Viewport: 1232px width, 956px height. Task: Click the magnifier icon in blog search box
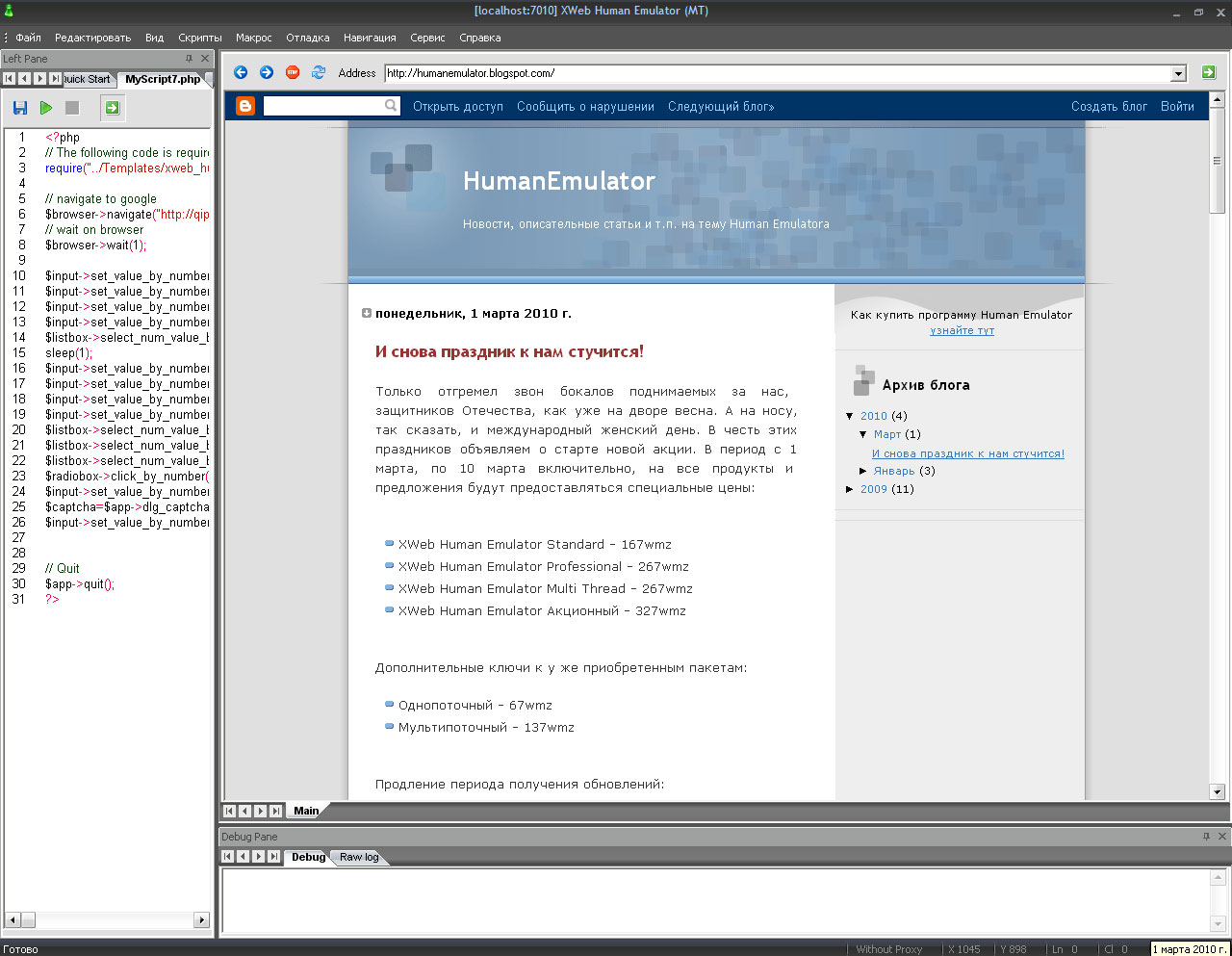(391, 105)
